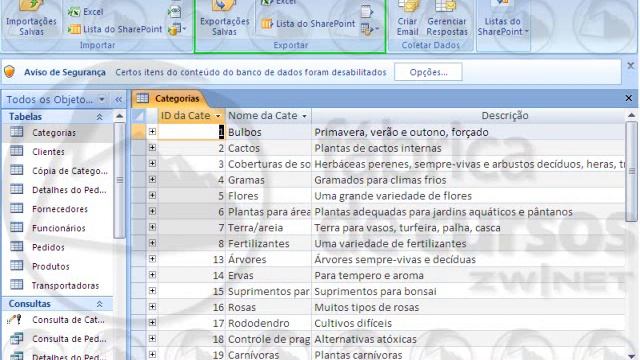
Task: Open the ID da Cate column filter dropdown
Action: pos(218,116)
